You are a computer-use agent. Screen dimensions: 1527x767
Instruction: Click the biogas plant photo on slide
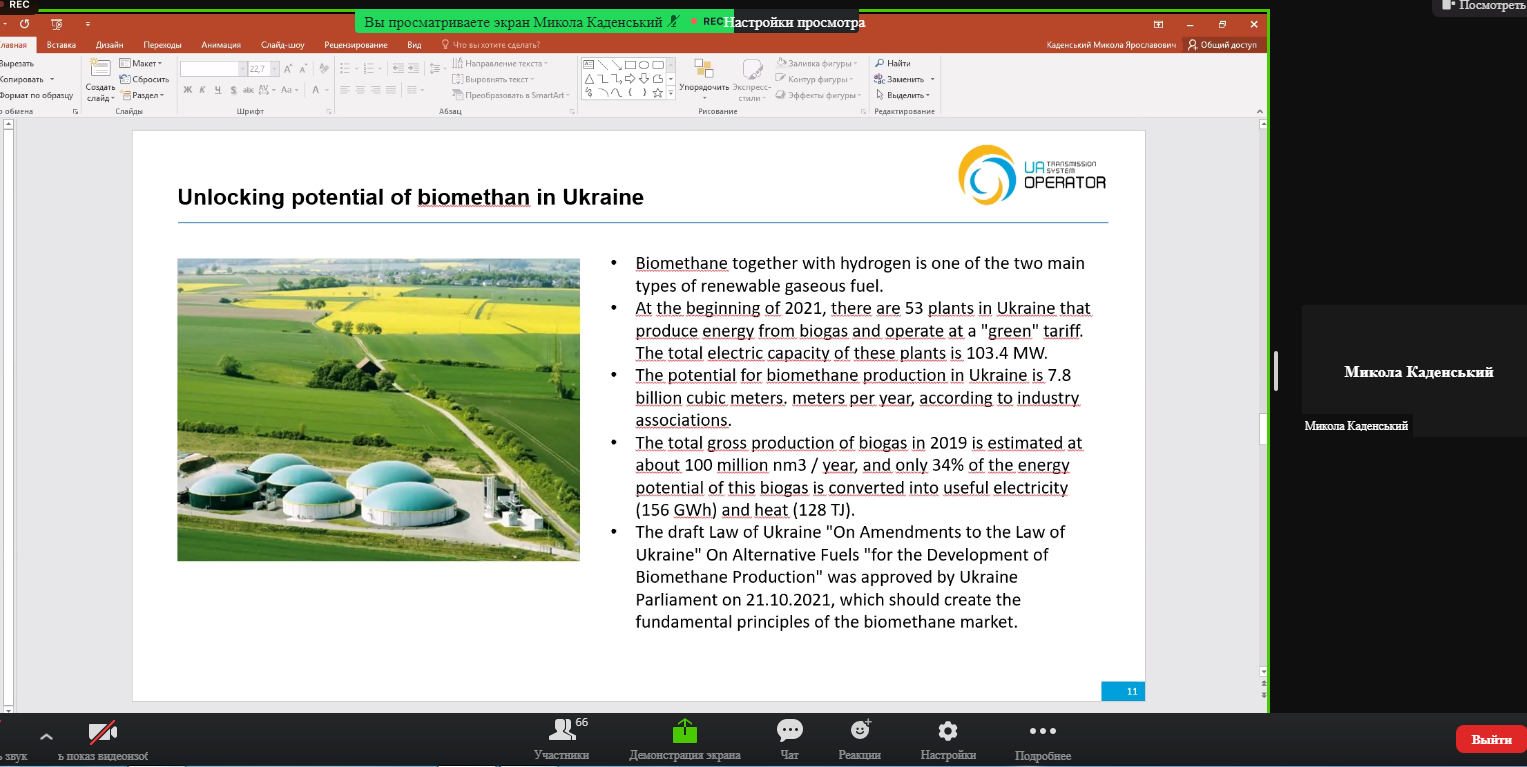click(x=378, y=409)
